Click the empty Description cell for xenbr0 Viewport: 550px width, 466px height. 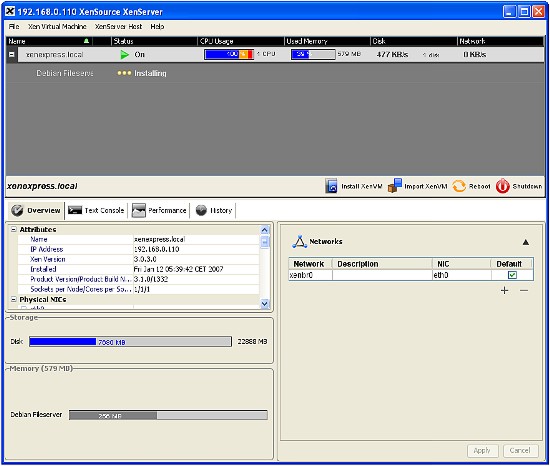(x=382, y=275)
